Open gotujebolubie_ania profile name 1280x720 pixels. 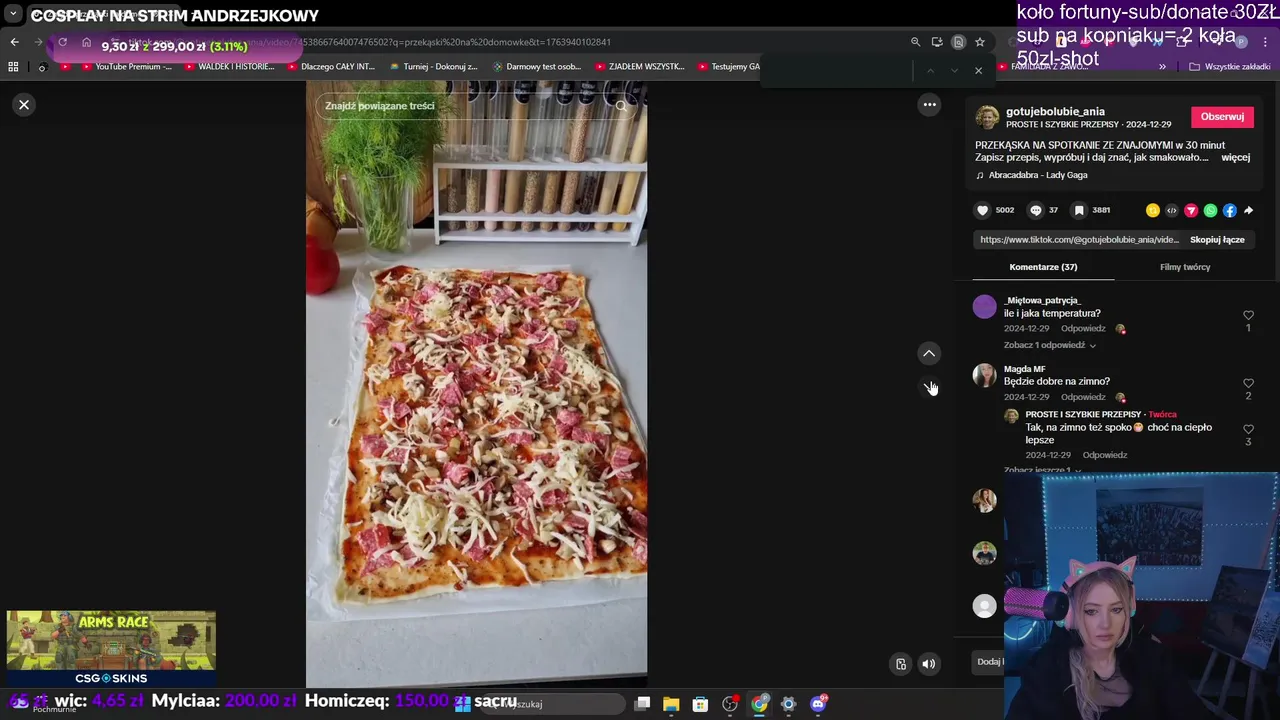point(1055,112)
